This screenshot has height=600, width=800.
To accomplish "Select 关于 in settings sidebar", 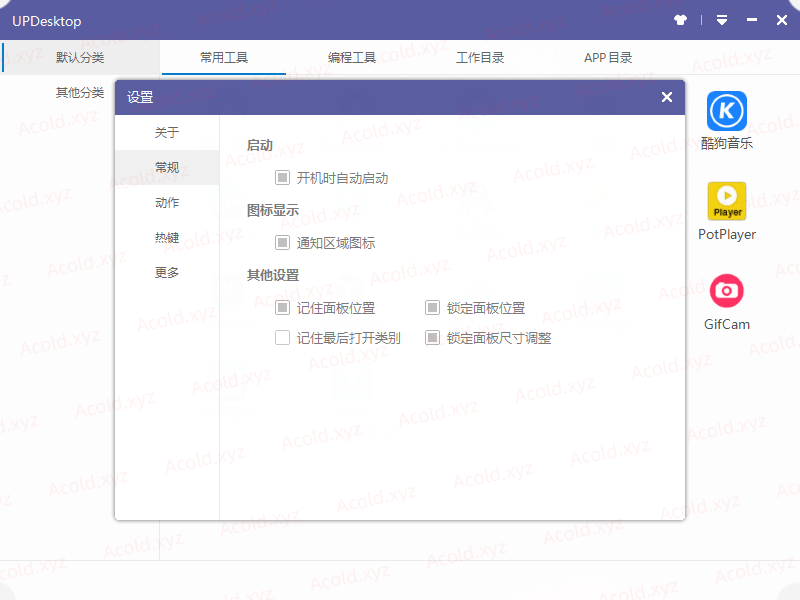I will click(x=167, y=133).
